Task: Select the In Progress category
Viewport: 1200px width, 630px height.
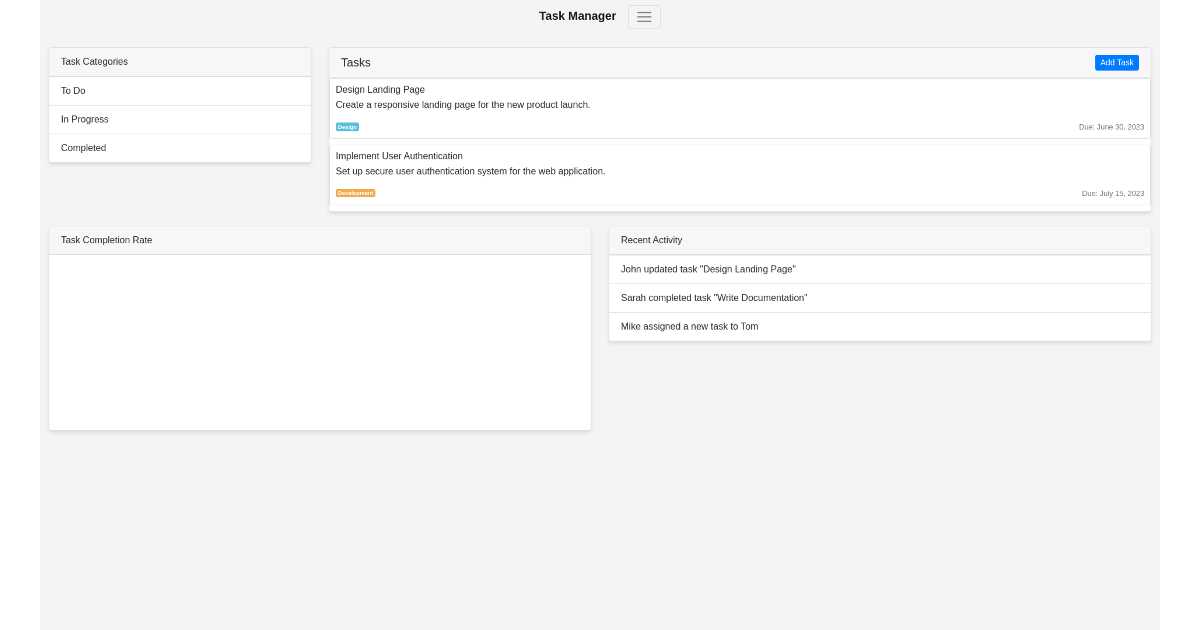Action: [x=85, y=119]
